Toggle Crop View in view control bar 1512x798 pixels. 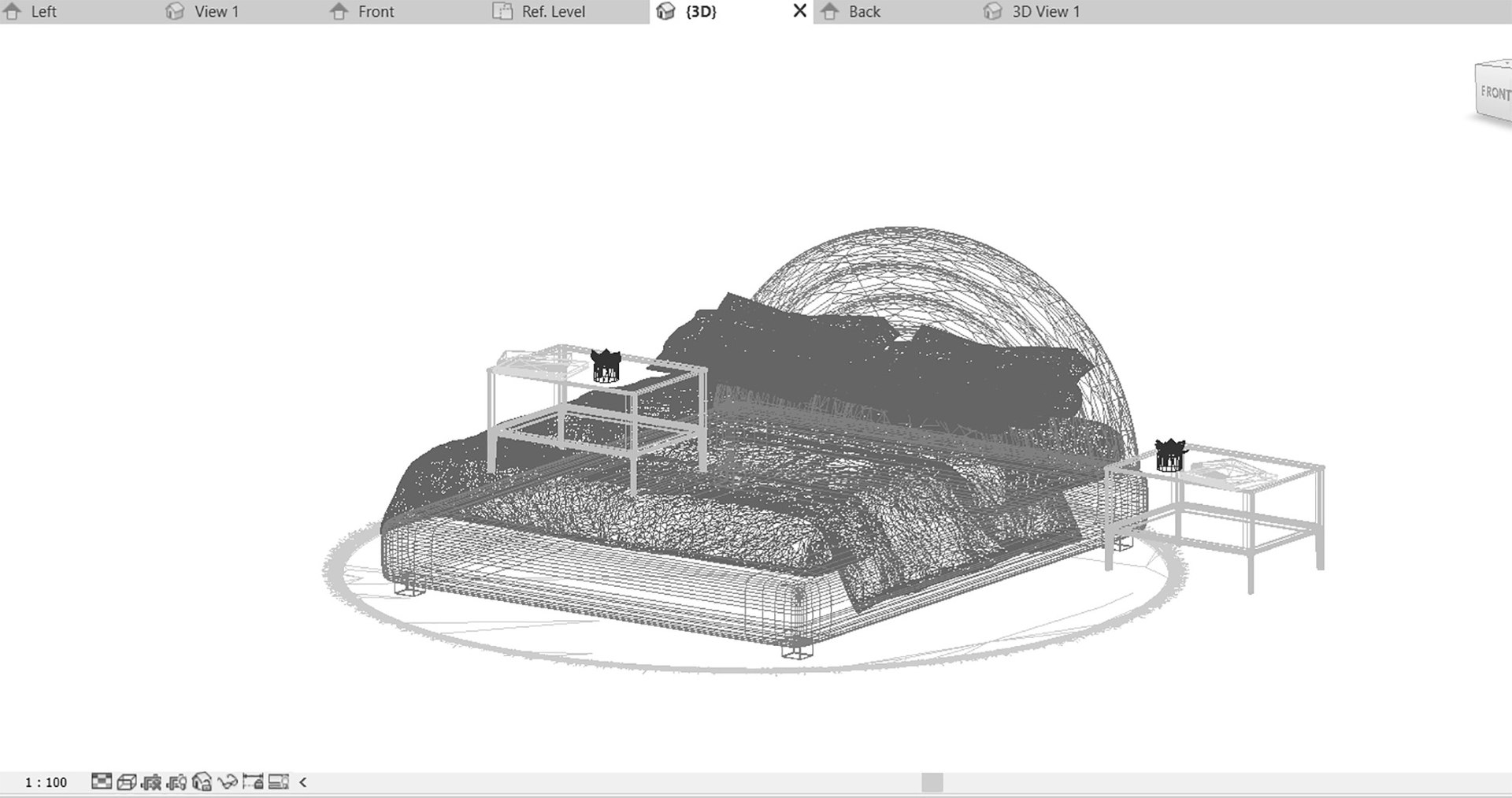tap(151, 781)
